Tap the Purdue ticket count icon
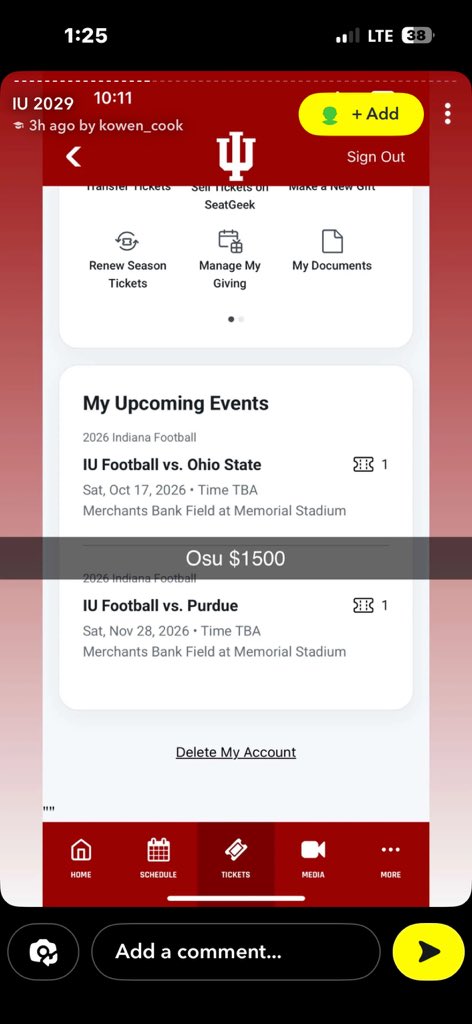 364,605
